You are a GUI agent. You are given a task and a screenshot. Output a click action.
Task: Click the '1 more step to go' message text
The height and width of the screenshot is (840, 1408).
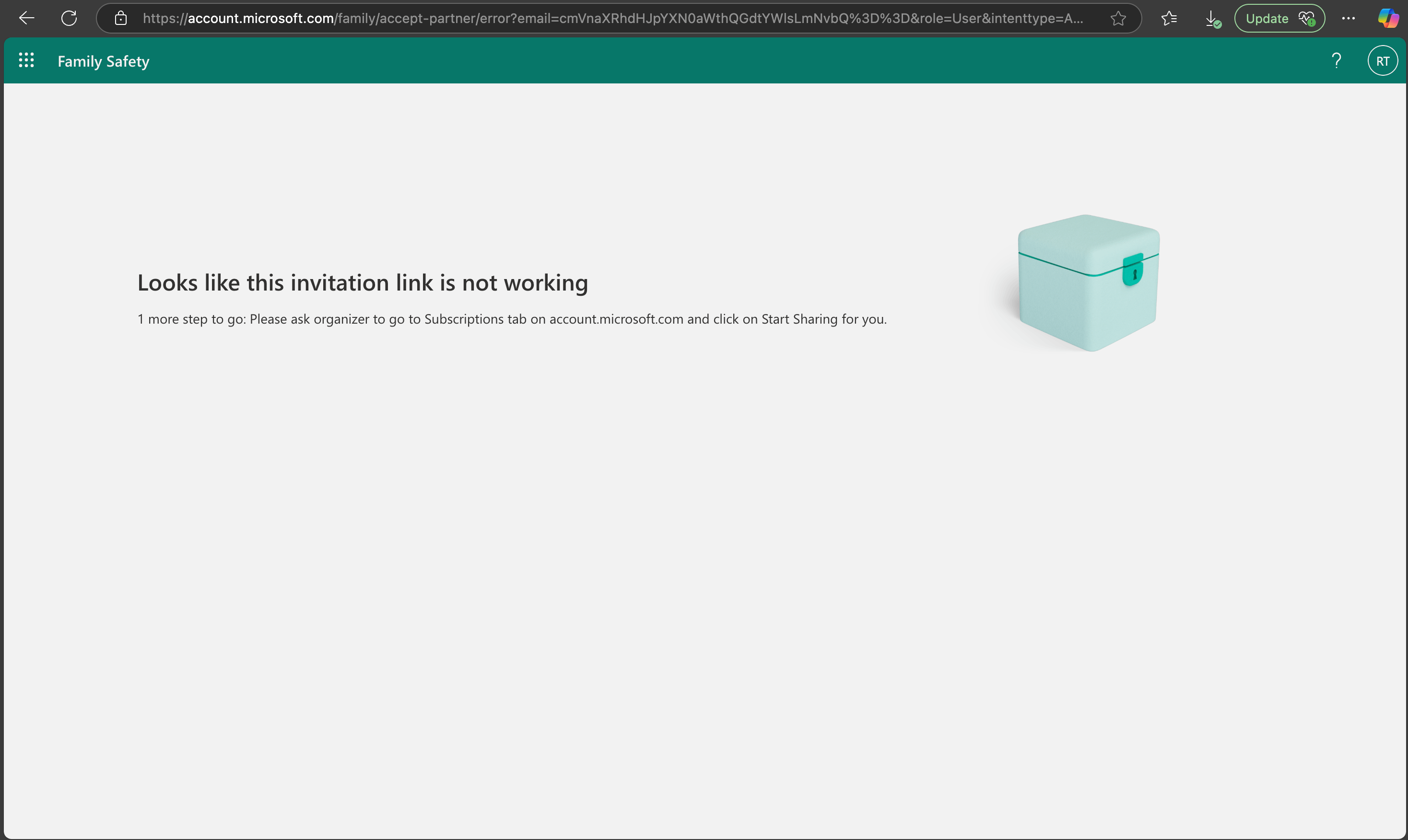point(192,319)
